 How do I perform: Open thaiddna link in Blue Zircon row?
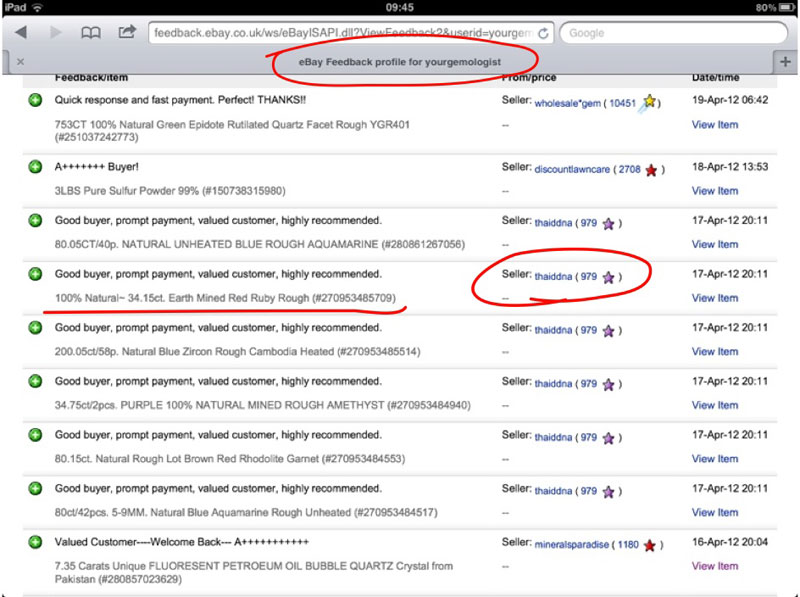click(x=553, y=330)
